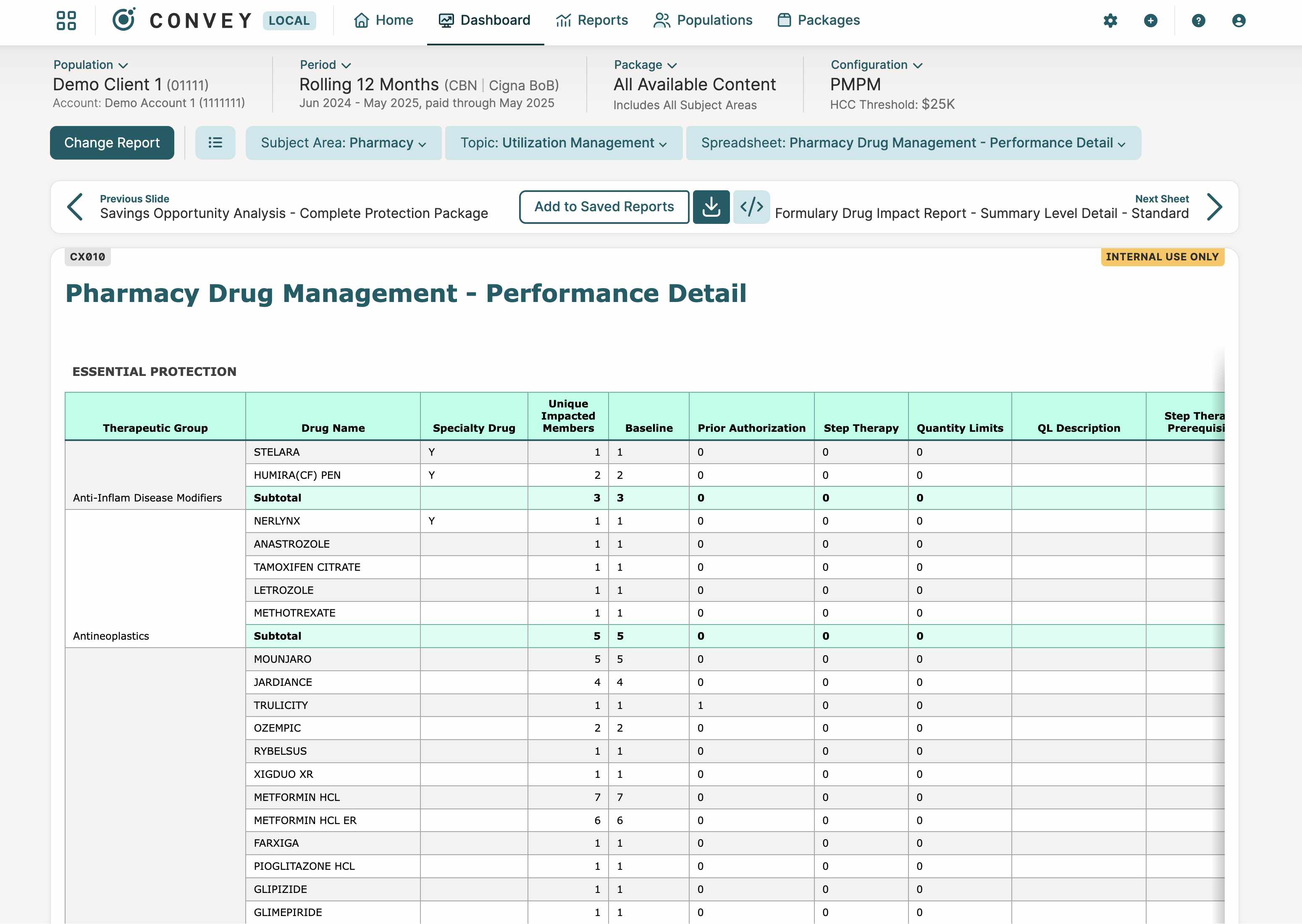Expand the Population dropdown
This screenshot has width=1302, height=924.
90,65
